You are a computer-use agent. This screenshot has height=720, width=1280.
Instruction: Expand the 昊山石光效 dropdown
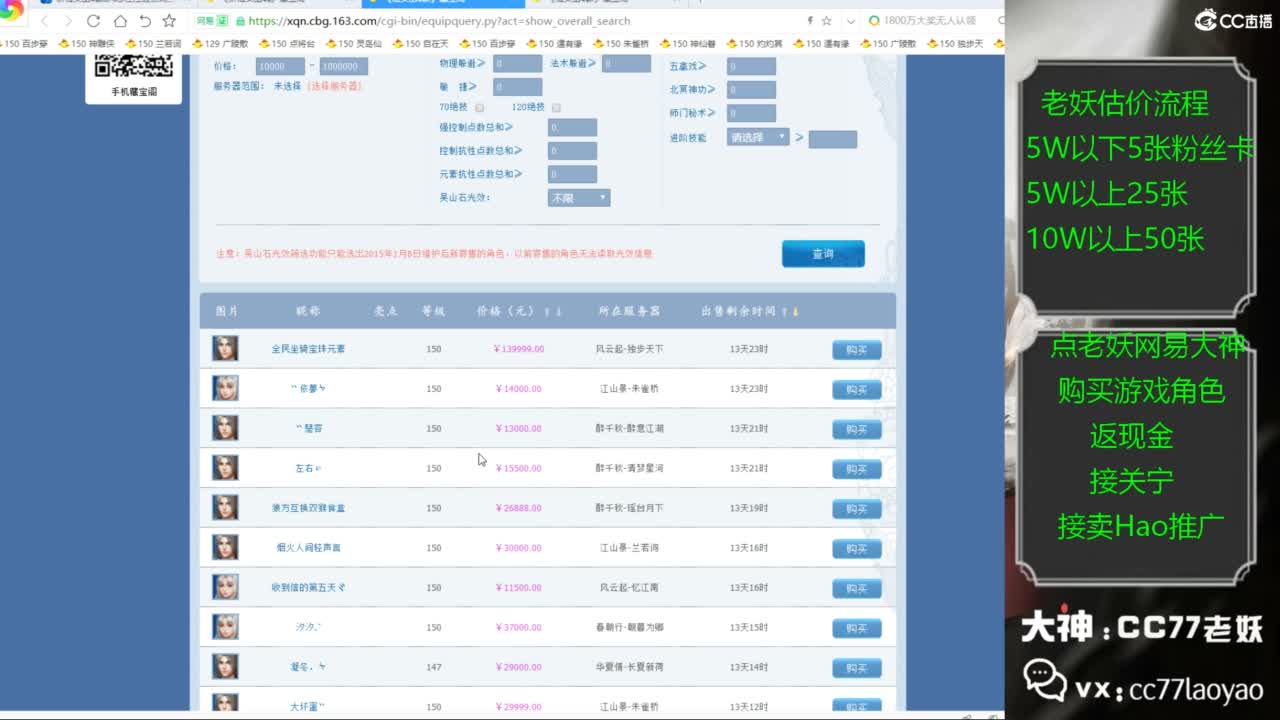[x=579, y=198]
